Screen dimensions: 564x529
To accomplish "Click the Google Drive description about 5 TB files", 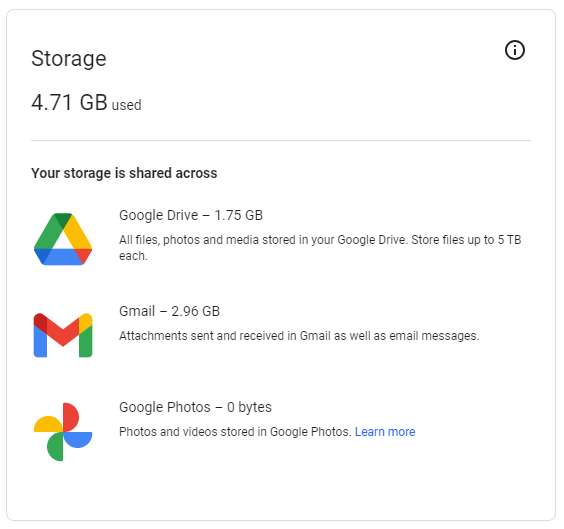I will 320,248.
